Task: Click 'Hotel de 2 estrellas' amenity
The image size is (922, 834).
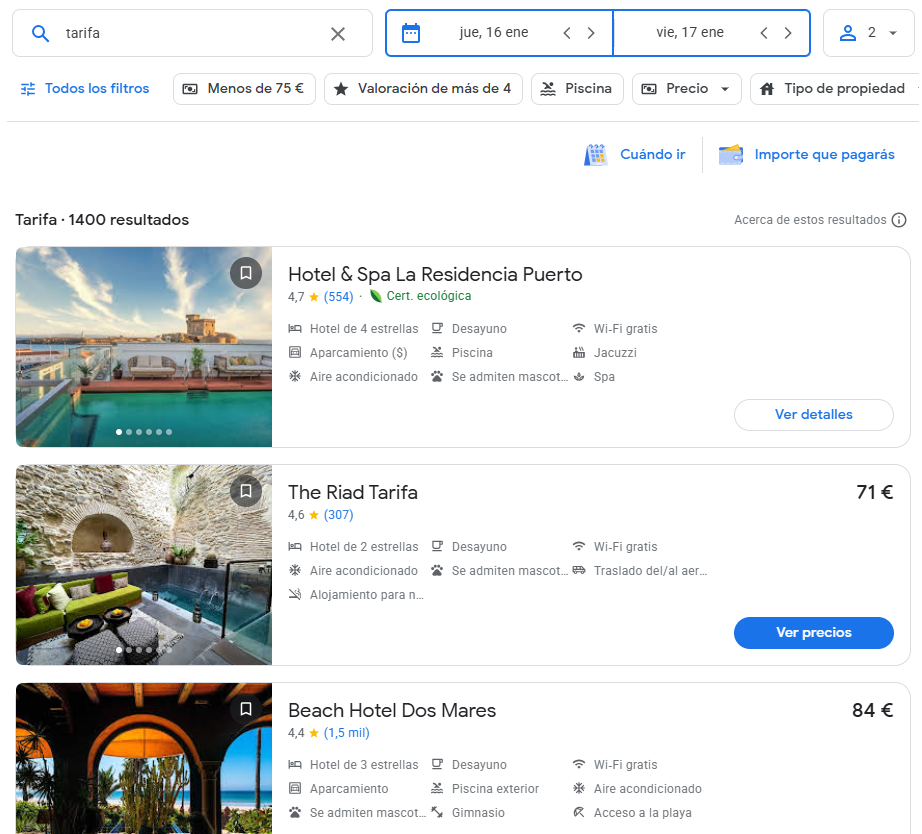Action: click(364, 547)
